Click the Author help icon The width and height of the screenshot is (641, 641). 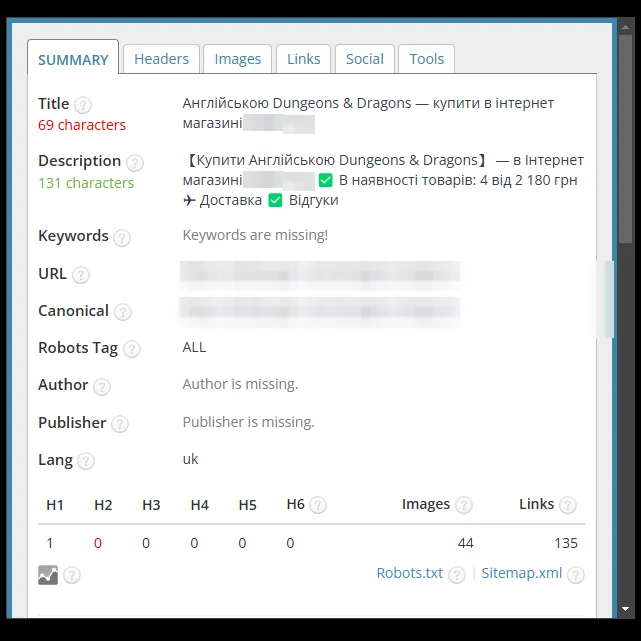(x=101, y=387)
